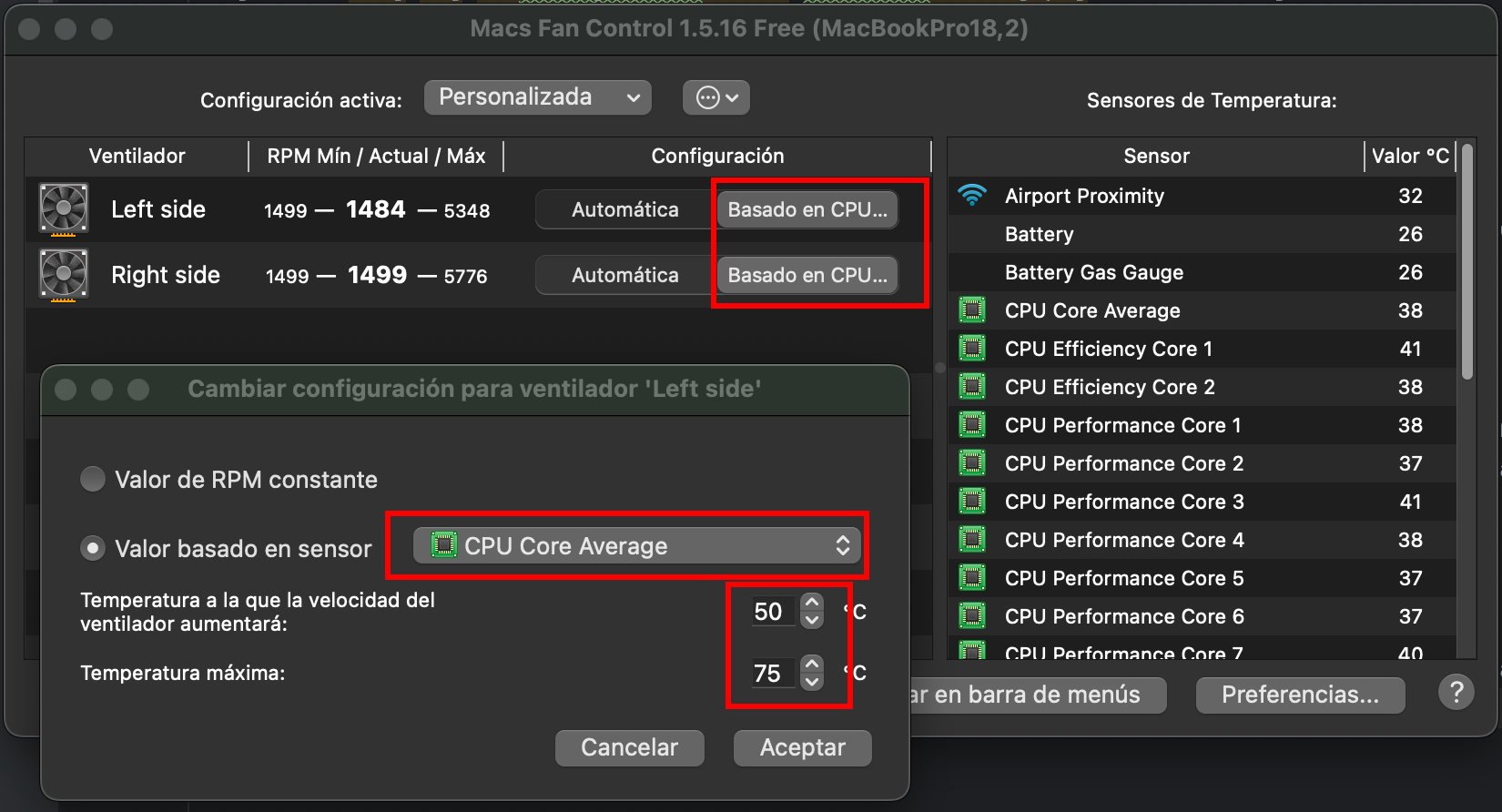Open the ellipsis options dropdown menu
Screen dimensions: 1502x812
point(716,97)
